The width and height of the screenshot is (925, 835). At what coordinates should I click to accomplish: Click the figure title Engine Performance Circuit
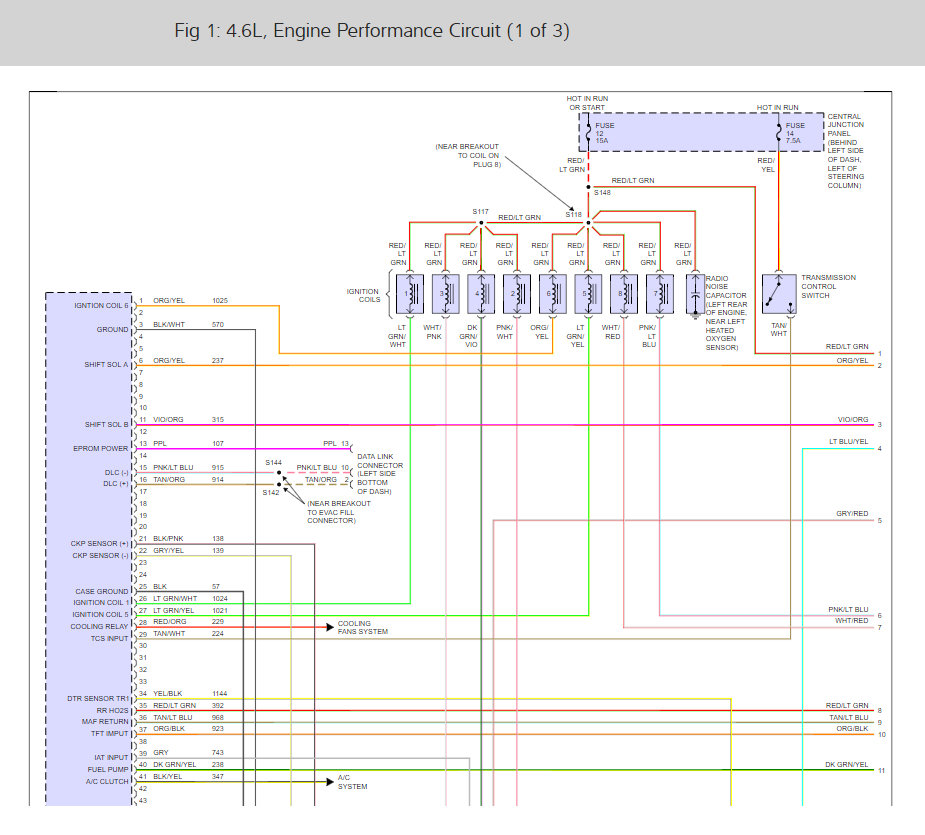[x=372, y=31]
